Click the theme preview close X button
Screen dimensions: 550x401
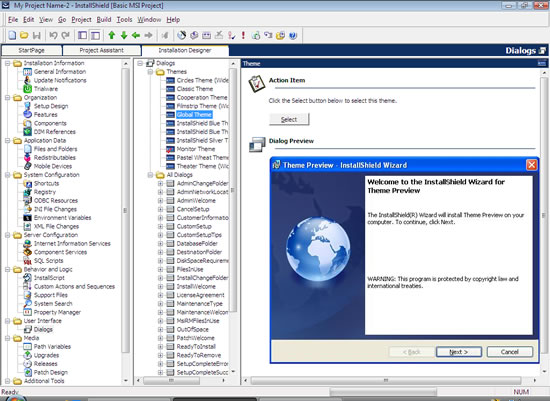click(x=532, y=165)
